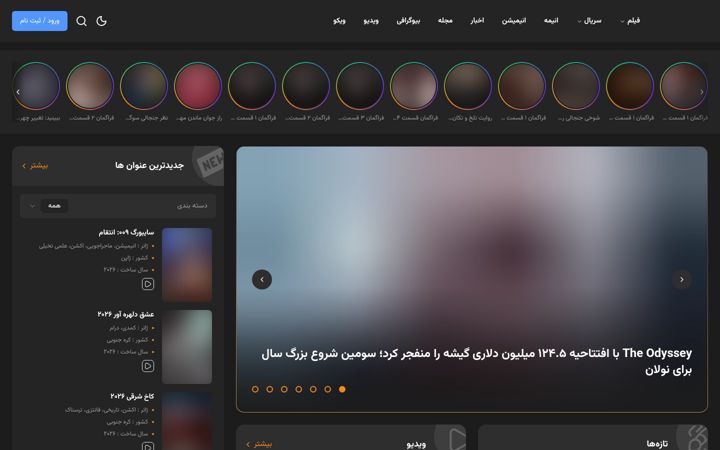
Task: Expand the سریال menu dropdown
Action: [x=589, y=21]
